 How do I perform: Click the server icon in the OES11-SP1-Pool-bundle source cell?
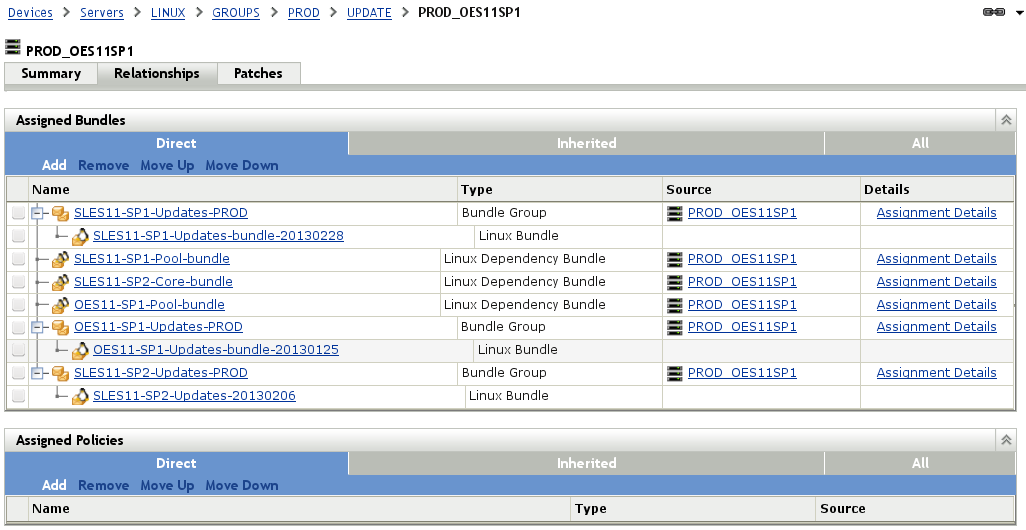click(x=675, y=305)
